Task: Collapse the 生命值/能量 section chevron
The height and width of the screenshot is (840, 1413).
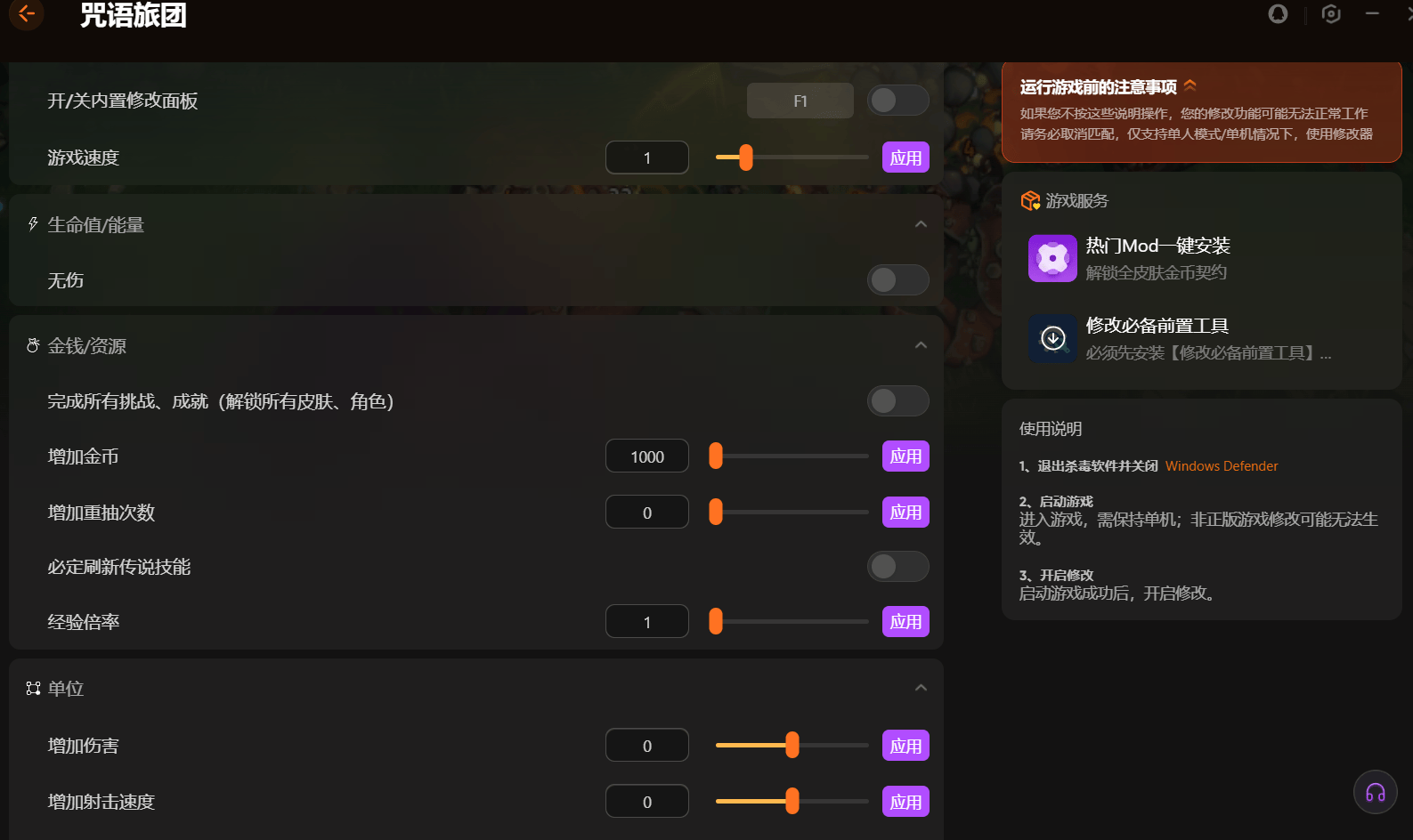Action: pos(921,224)
